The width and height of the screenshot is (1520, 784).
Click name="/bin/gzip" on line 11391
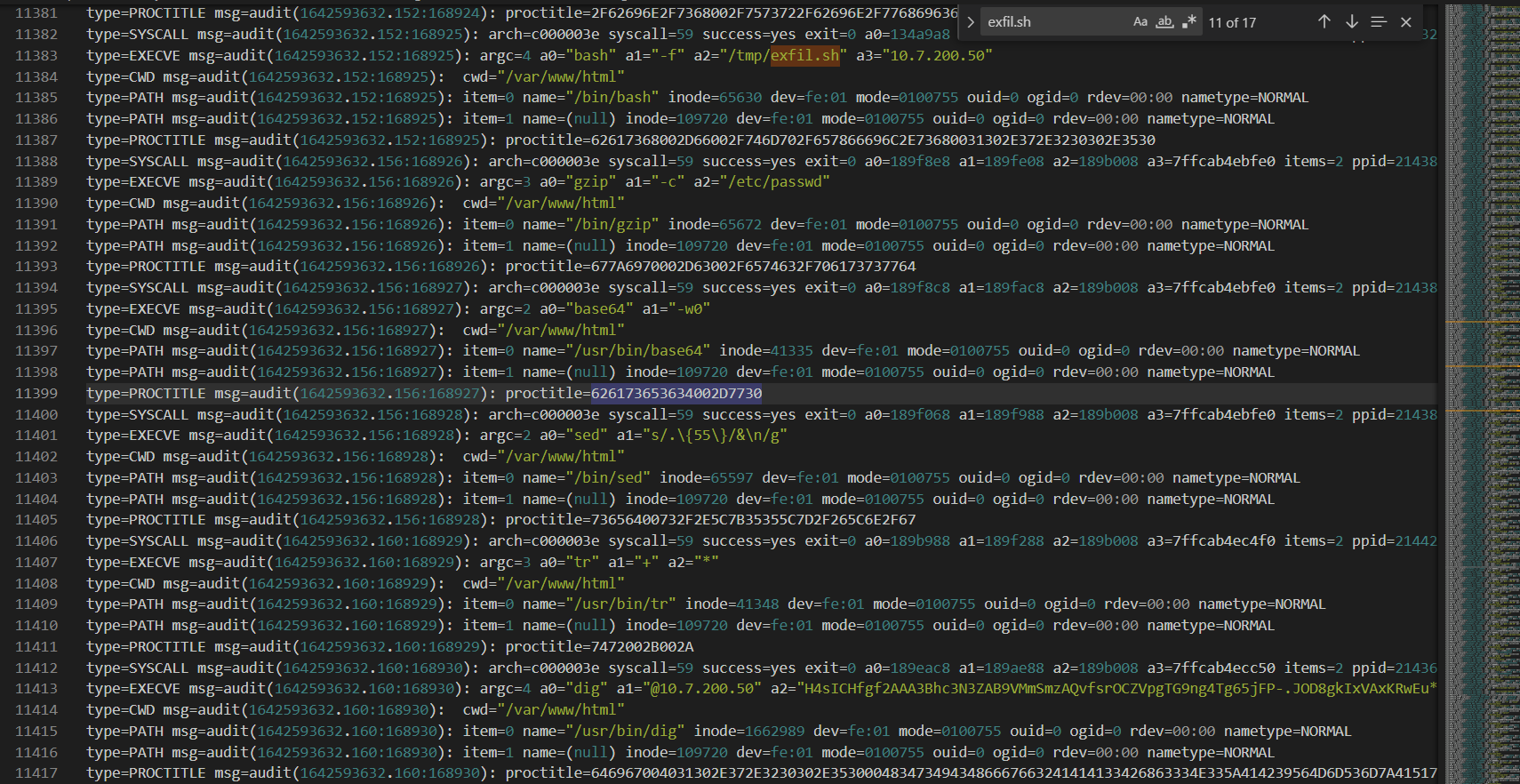[x=591, y=224]
